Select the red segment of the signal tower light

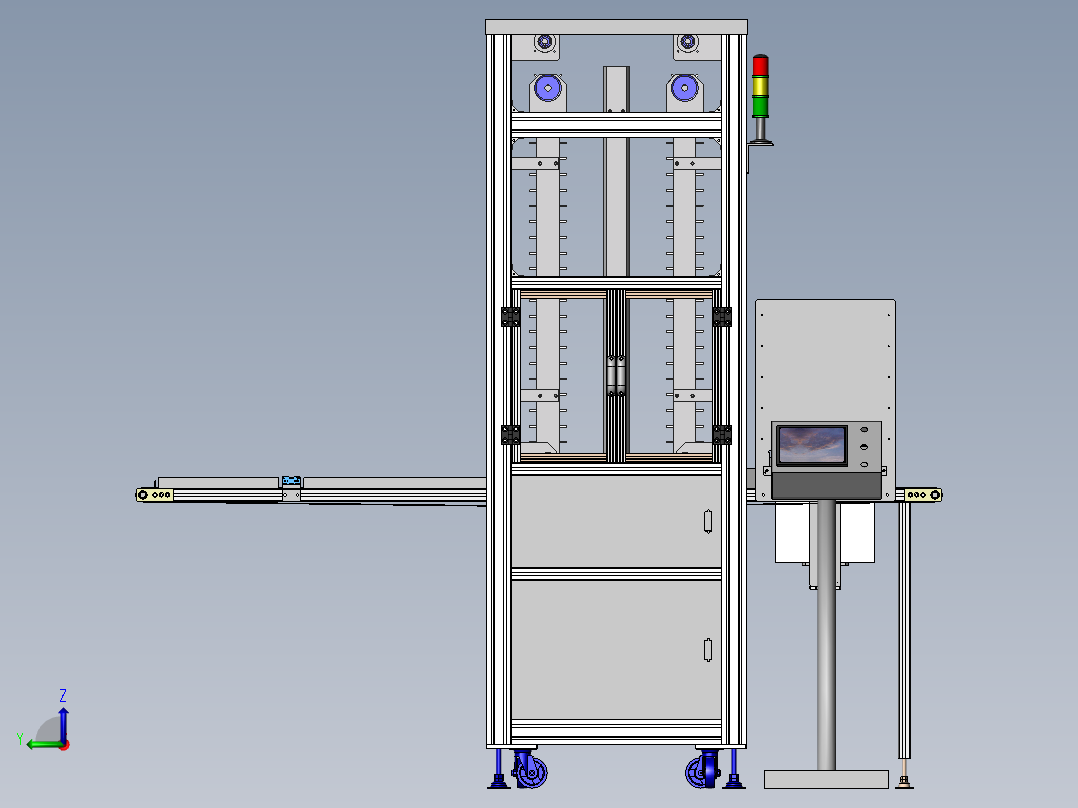click(760, 65)
